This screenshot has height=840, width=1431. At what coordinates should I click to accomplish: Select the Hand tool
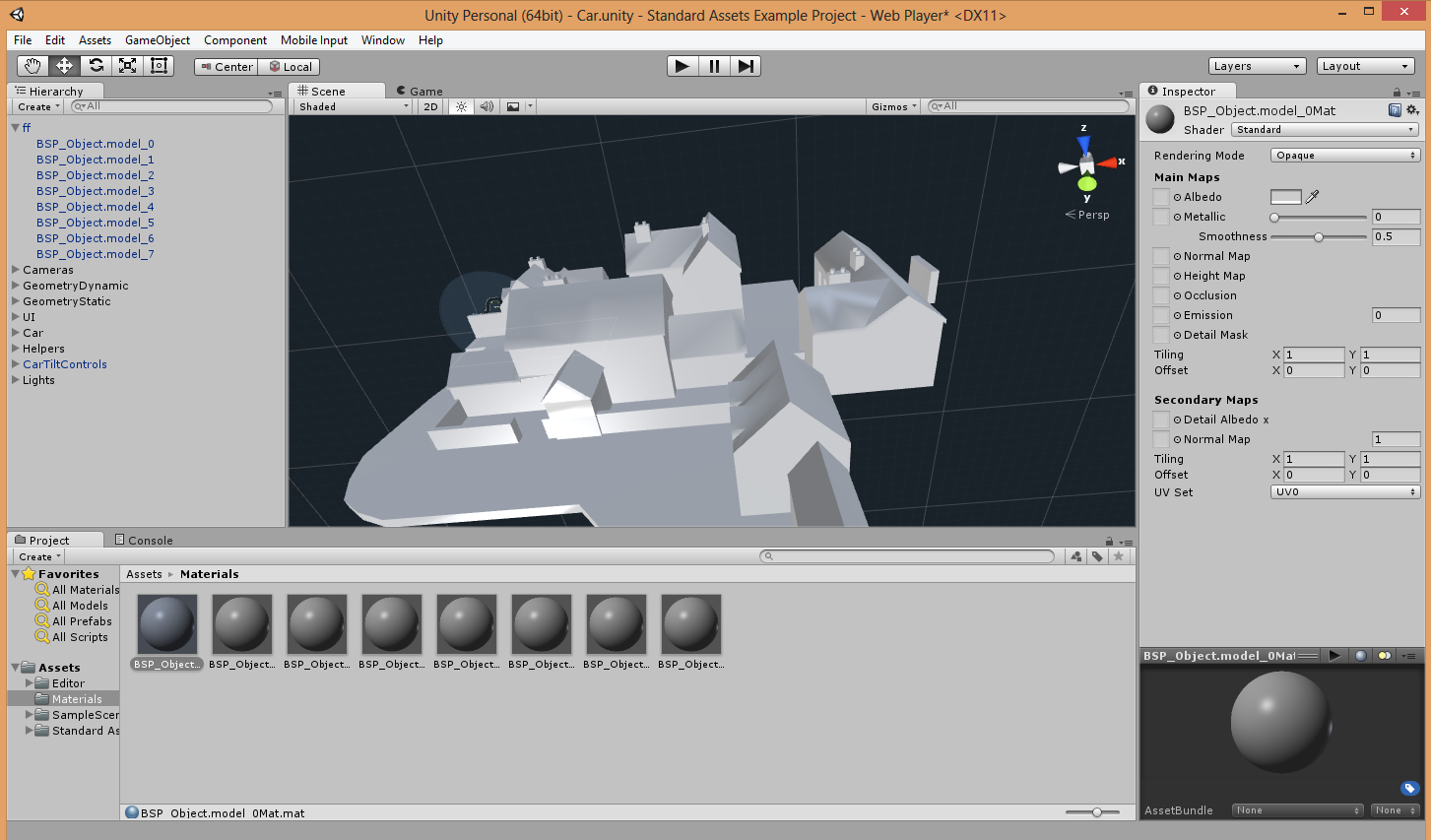click(33, 66)
